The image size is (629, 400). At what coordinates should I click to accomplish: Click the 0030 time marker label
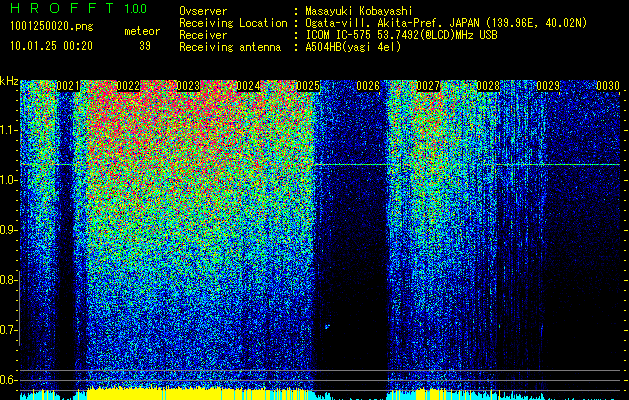608,86
